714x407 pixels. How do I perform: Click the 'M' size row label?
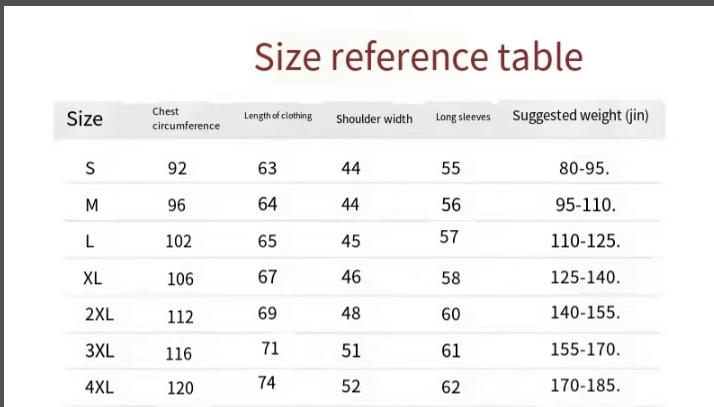[92, 205]
